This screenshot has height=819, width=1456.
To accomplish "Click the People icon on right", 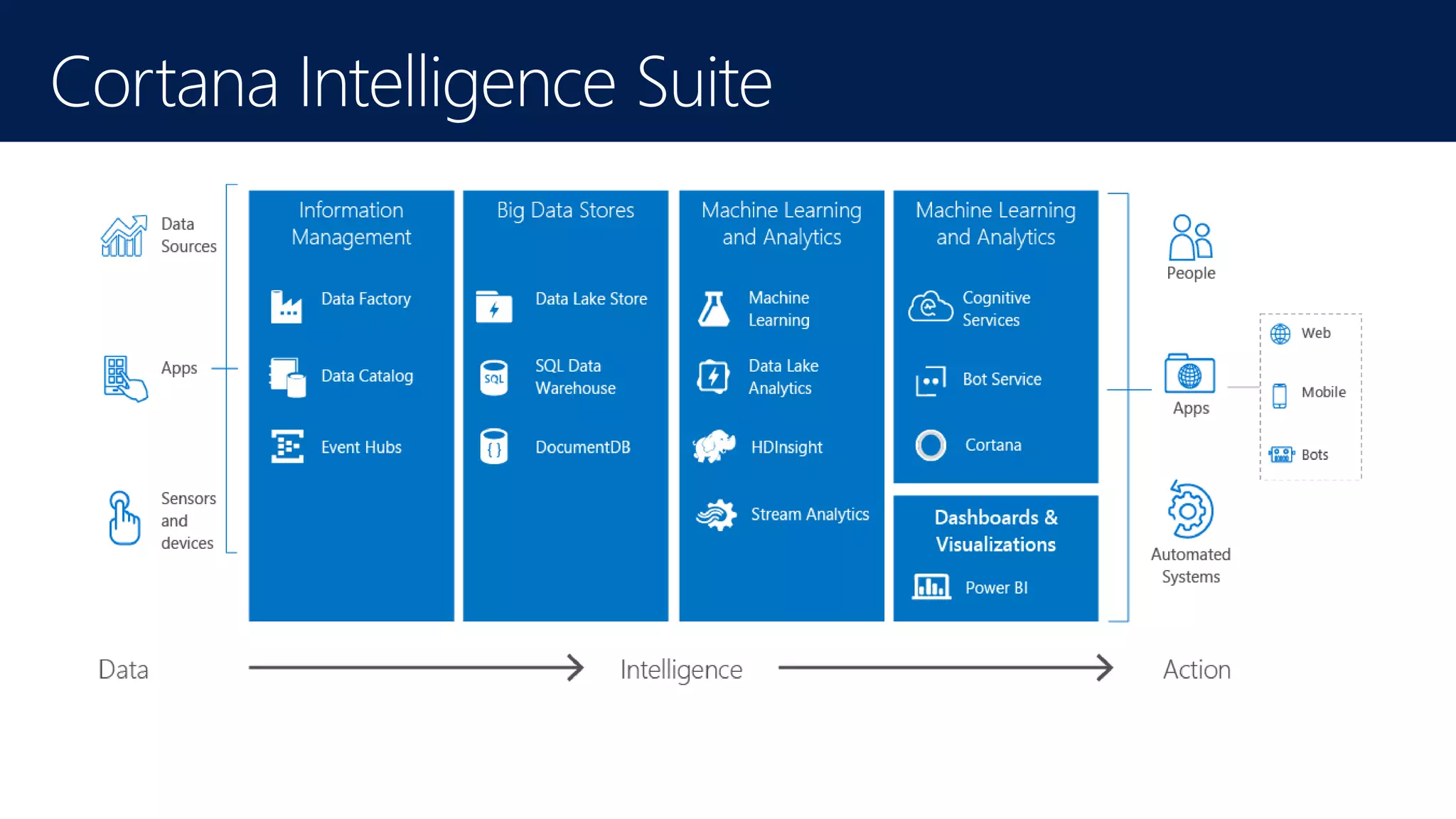I will coord(1190,238).
